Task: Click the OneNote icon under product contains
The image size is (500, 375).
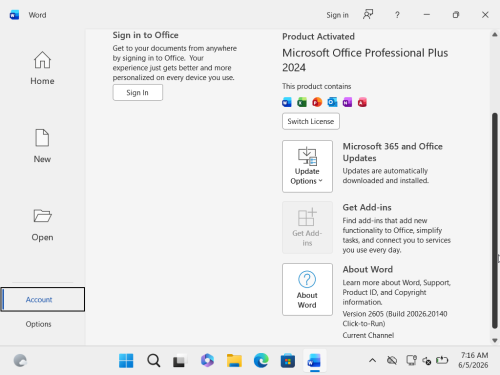Action: (347, 102)
